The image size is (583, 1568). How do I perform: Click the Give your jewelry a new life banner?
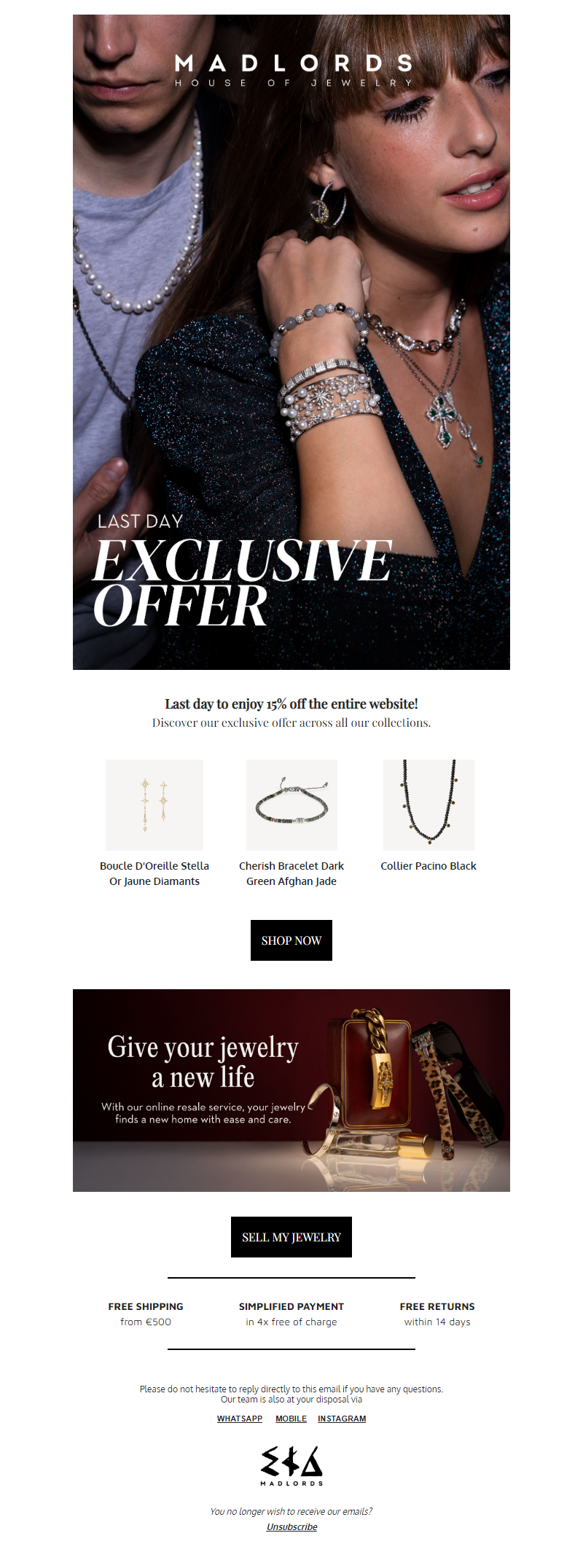pos(291,1091)
